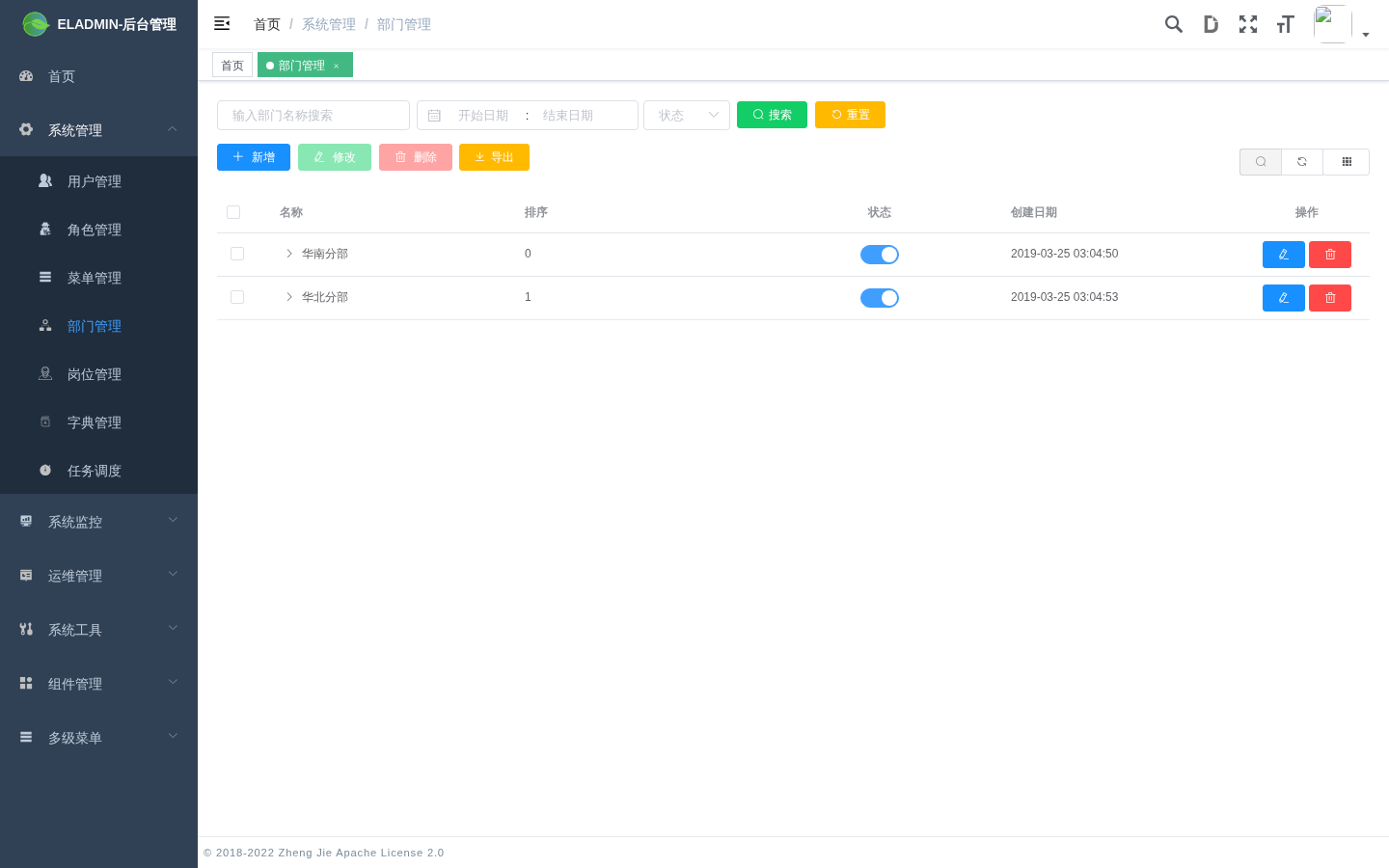
Task: Toggle search bar visibility with small magnifier button
Action: [1261, 162]
